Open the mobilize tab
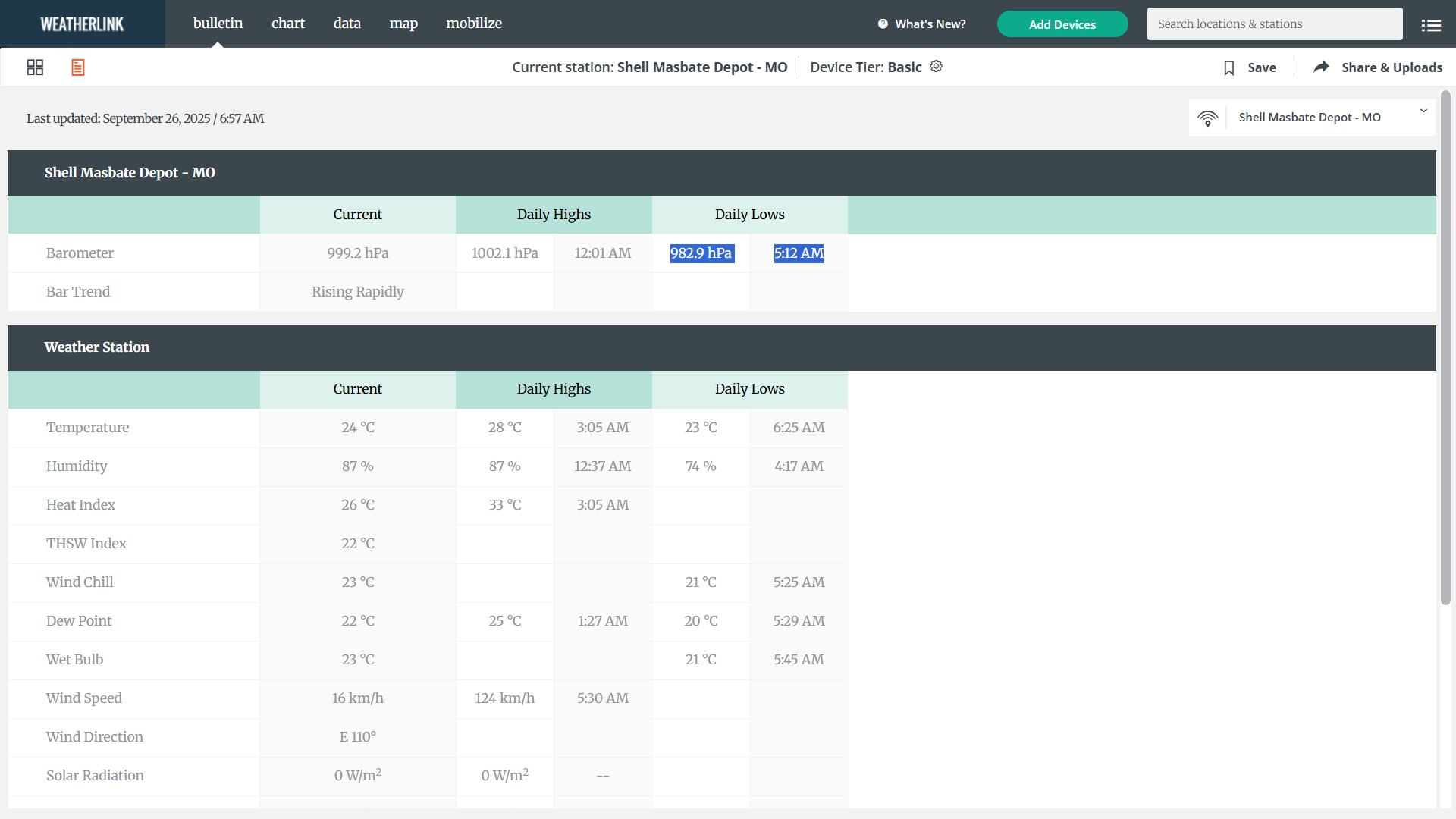This screenshot has height=819, width=1456. pos(474,24)
